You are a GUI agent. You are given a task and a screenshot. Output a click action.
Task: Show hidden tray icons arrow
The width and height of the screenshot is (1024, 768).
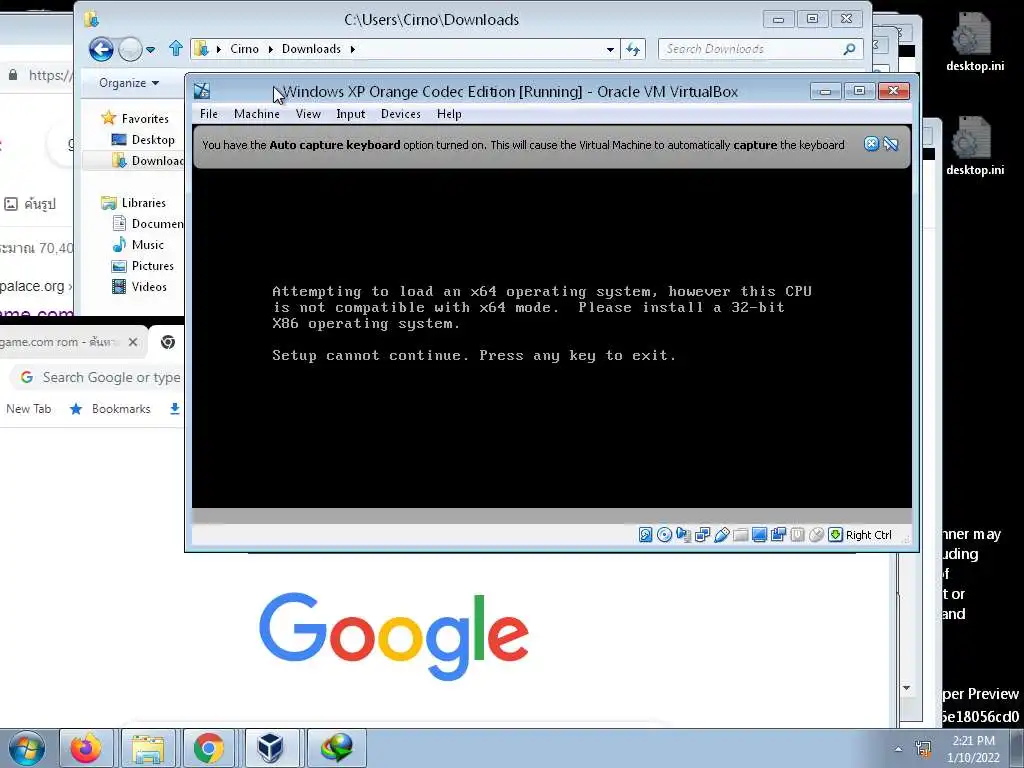coord(898,749)
